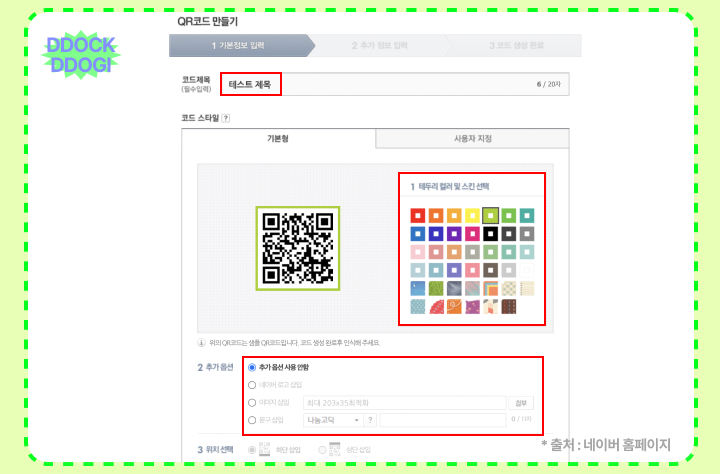Select the red fan-shaped skin

[436, 306]
